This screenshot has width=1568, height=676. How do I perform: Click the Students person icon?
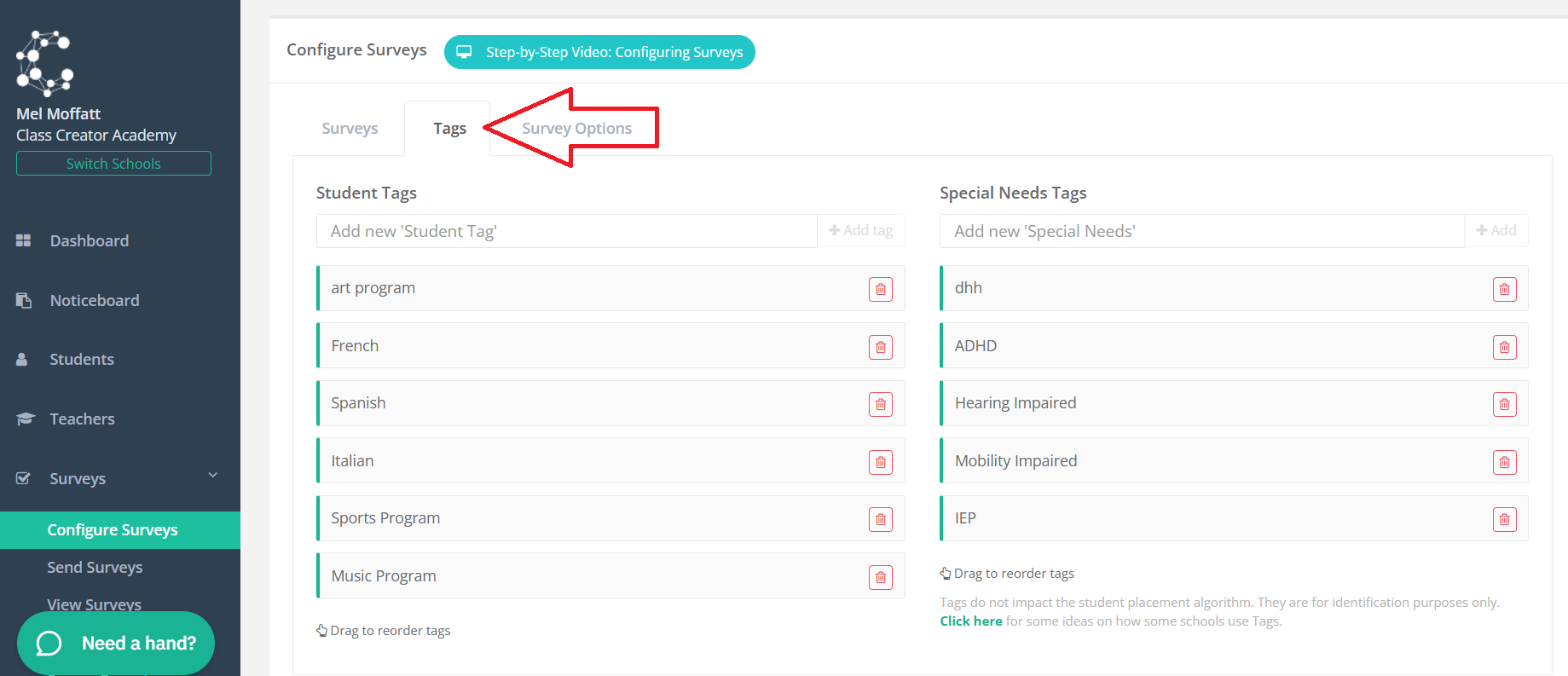(x=22, y=359)
